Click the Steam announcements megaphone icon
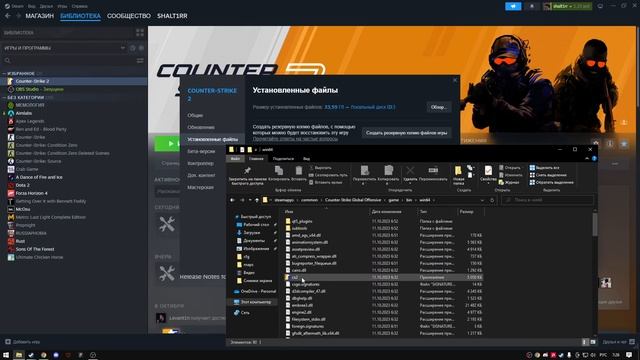Screen dimensions: 640x360 [x=513, y=6]
